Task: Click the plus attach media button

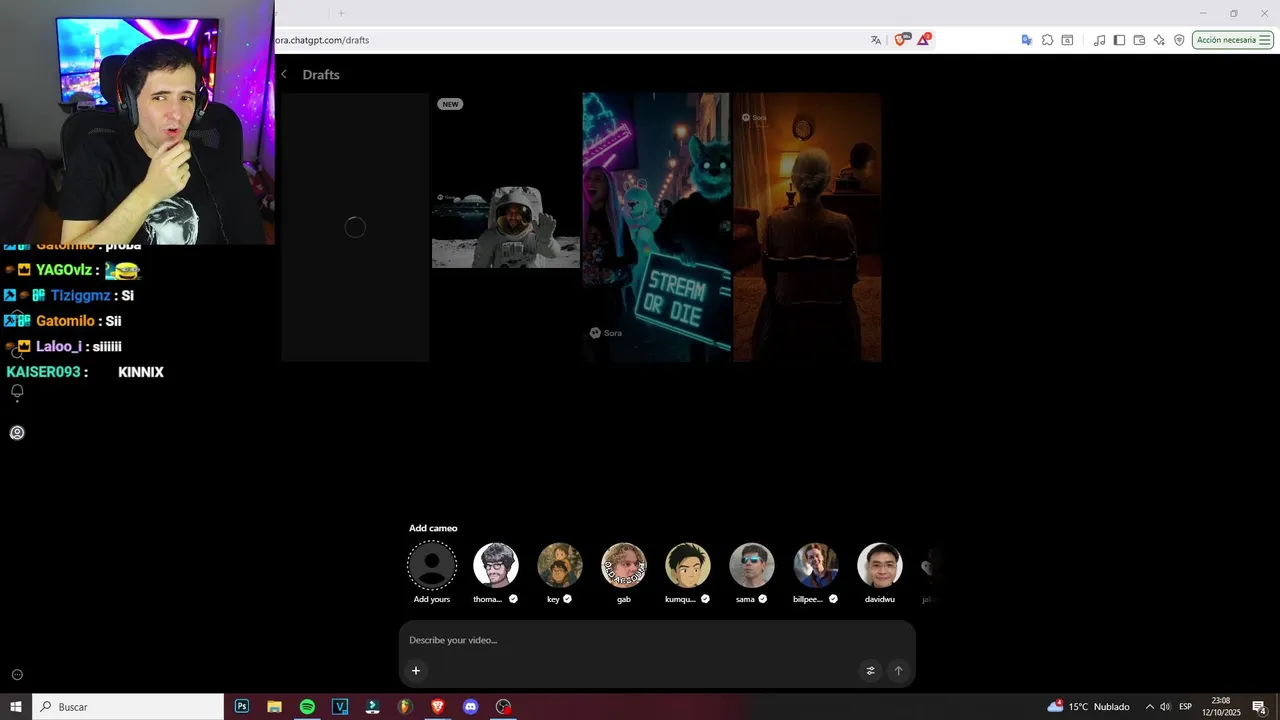Action: click(416, 671)
